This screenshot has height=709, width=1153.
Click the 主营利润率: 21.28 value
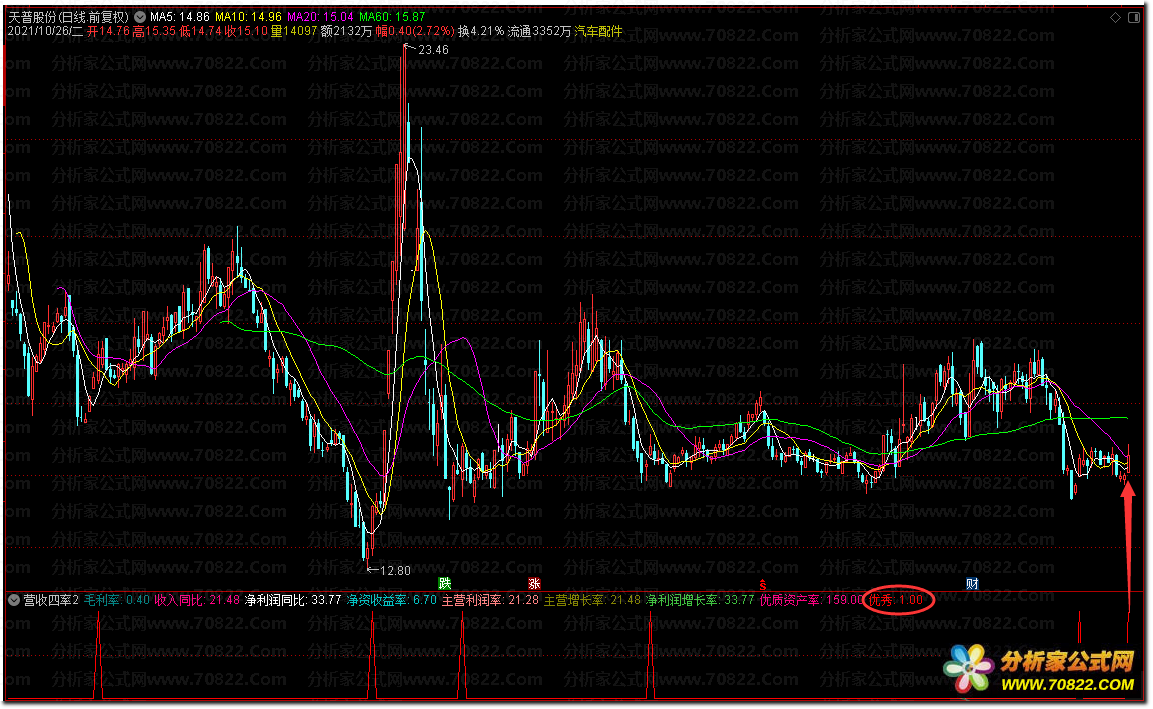tap(490, 600)
